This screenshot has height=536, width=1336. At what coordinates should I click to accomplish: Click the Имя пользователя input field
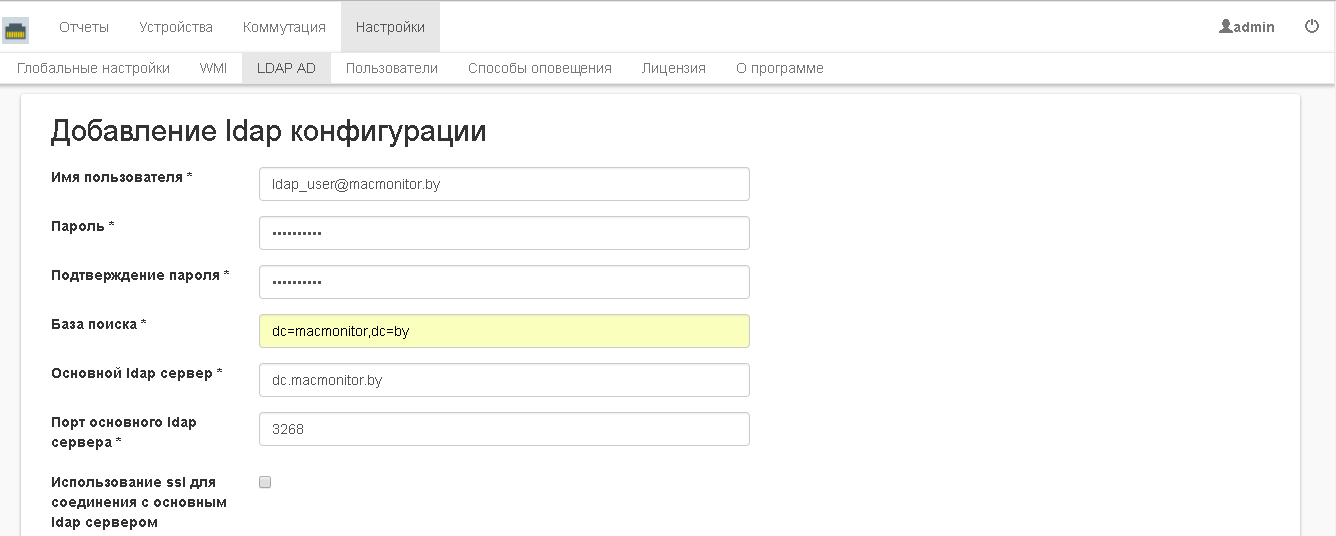tap(504, 184)
